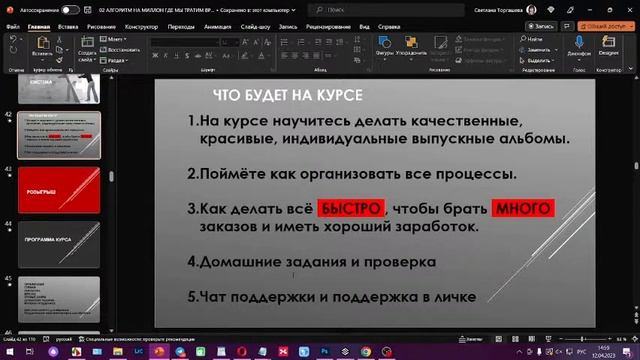640x360 pixels.
Task: Click Найти search in ribbon
Action: tap(531, 39)
